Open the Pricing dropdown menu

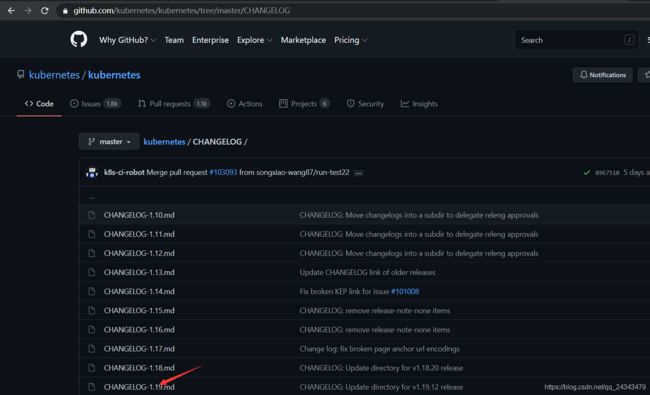pyautogui.click(x=351, y=40)
